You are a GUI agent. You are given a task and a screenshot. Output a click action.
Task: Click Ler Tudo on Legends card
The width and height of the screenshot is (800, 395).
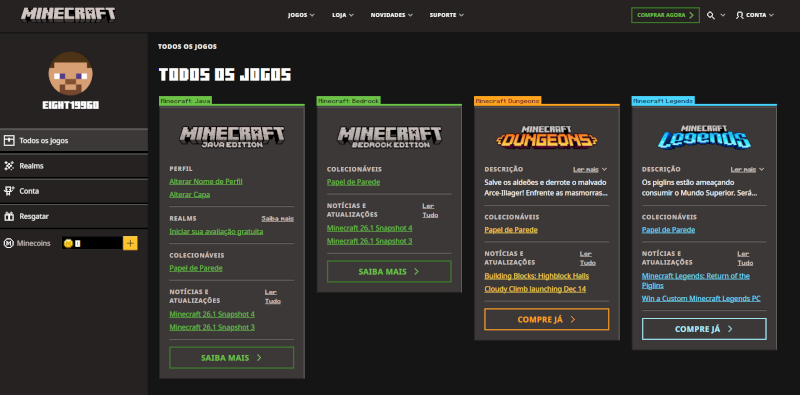tap(745, 258)
